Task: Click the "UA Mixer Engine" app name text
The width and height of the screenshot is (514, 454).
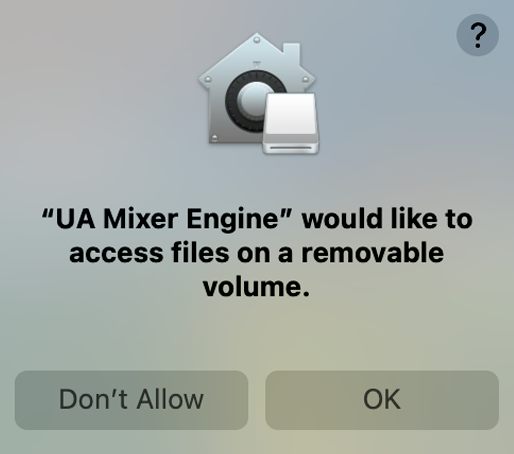Action: tap(167, 219)
